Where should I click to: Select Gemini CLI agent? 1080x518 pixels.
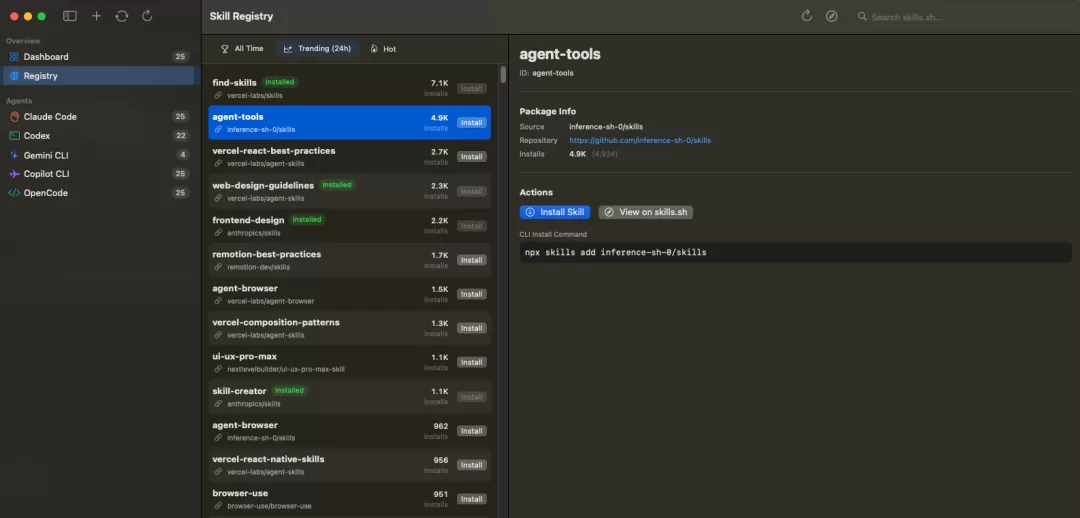click(98, 155)
